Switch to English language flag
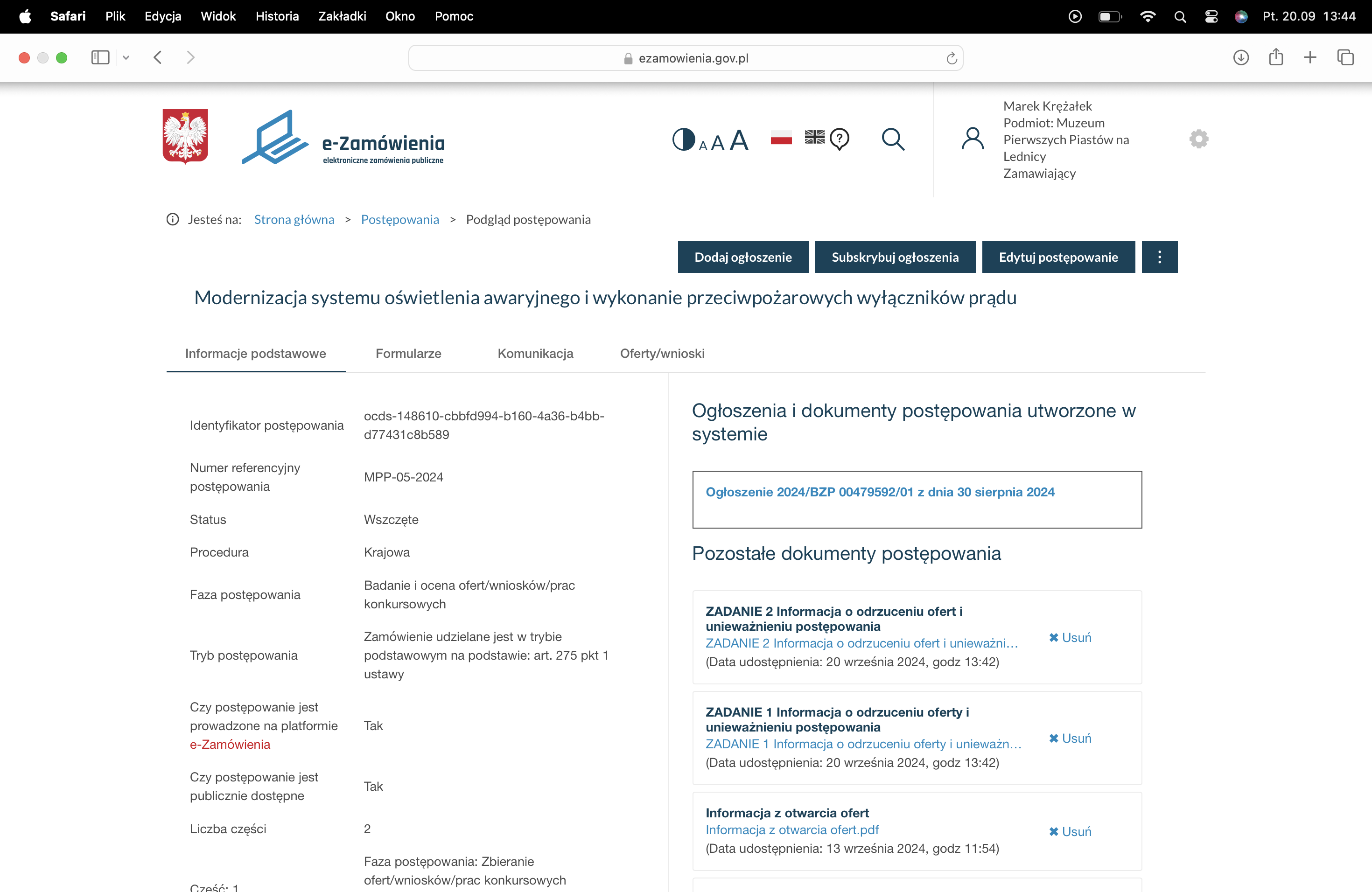This screenshot has width=1372, height=892. tap(814, 137)
